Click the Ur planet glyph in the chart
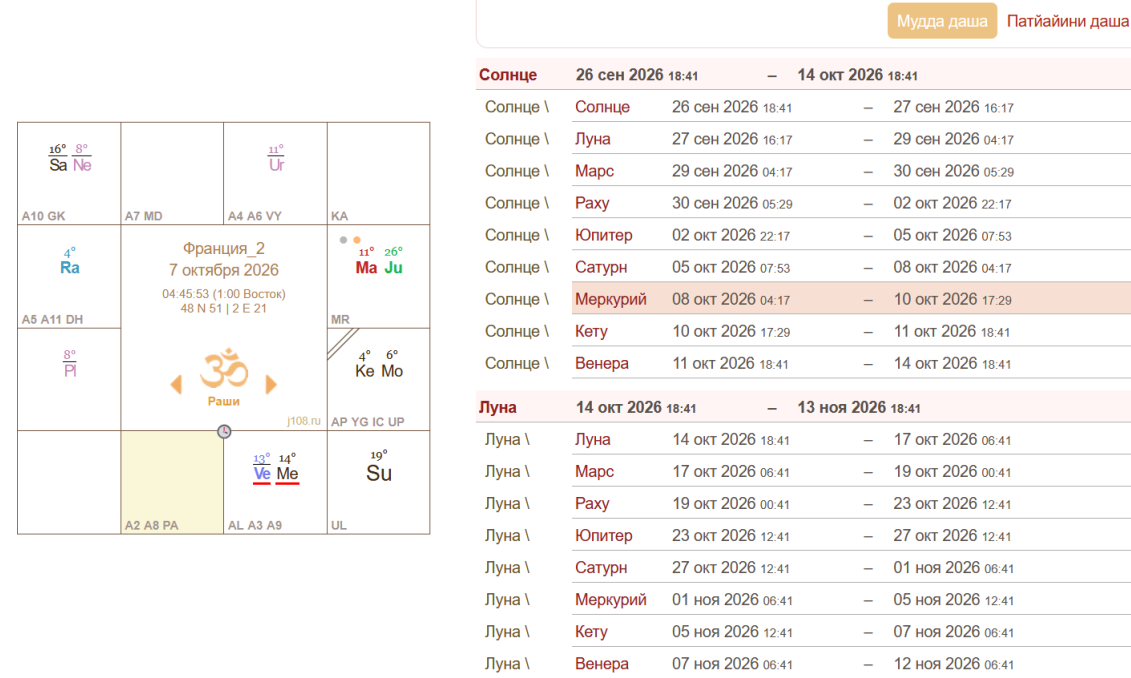1131x678 pixels. pyautogui.click(x=276, y=165)
